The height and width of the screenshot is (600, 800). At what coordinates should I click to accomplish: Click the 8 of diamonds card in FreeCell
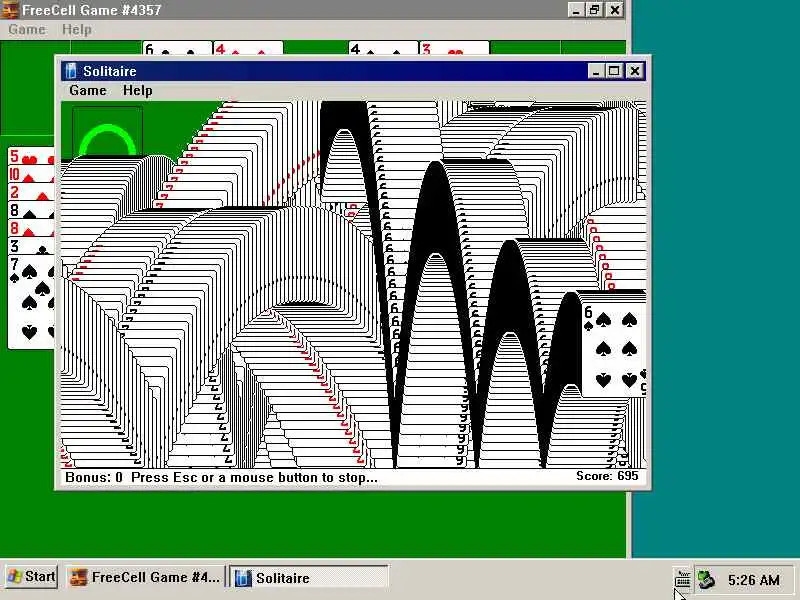[x=31, y=229]
